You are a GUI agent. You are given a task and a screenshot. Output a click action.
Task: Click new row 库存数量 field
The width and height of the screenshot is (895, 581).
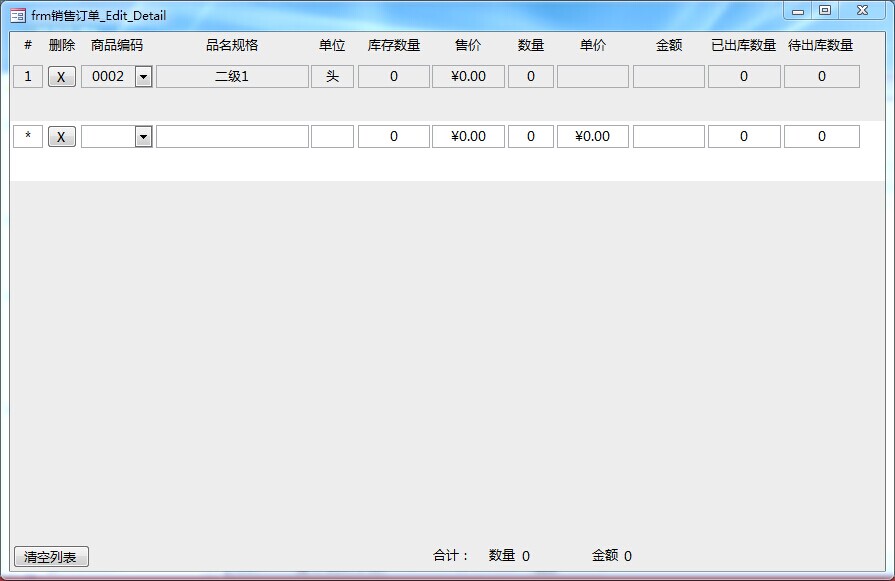tap(394, 136)
